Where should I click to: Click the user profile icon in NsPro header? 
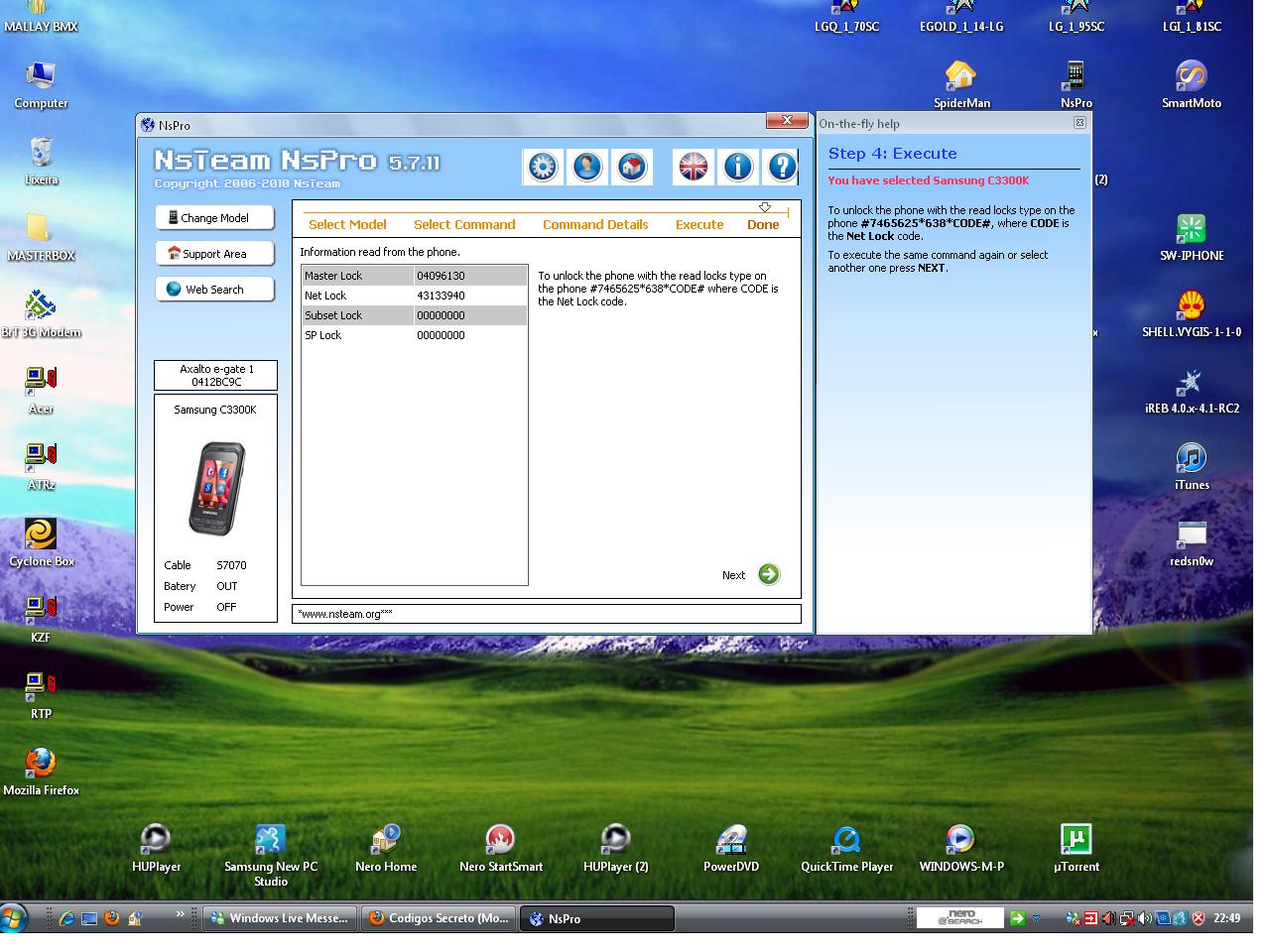(587, 167)
